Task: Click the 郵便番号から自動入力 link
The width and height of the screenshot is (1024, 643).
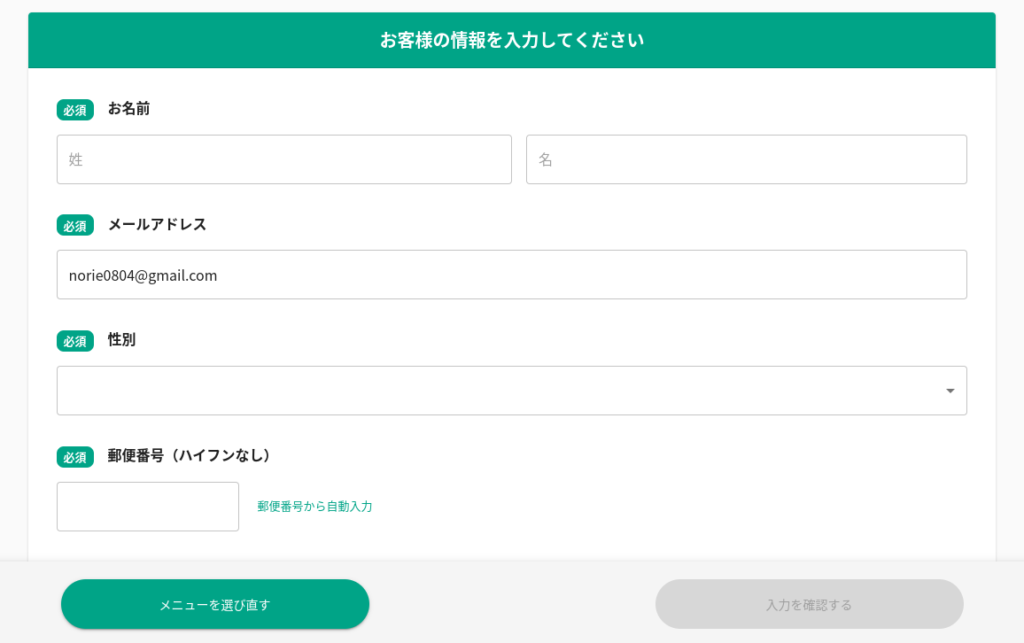Action: tap(315, 507)
